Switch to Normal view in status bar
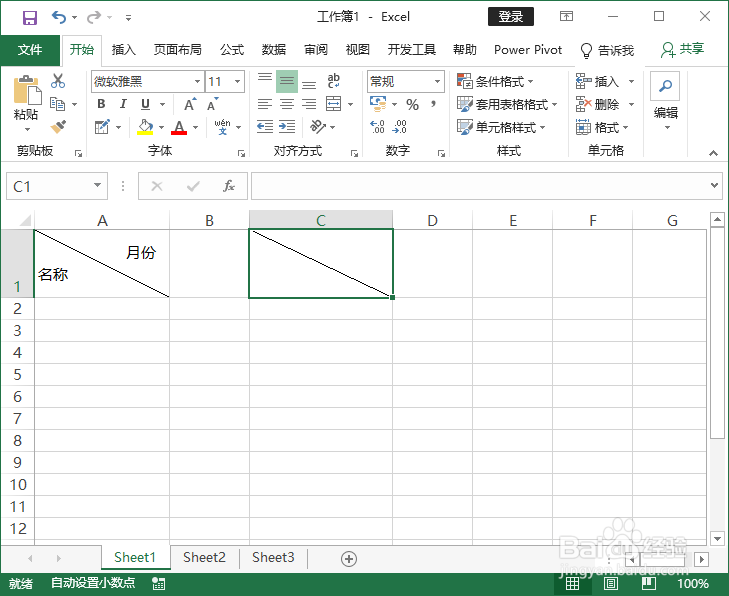729x596 pixels. click(x=572, y=583)
